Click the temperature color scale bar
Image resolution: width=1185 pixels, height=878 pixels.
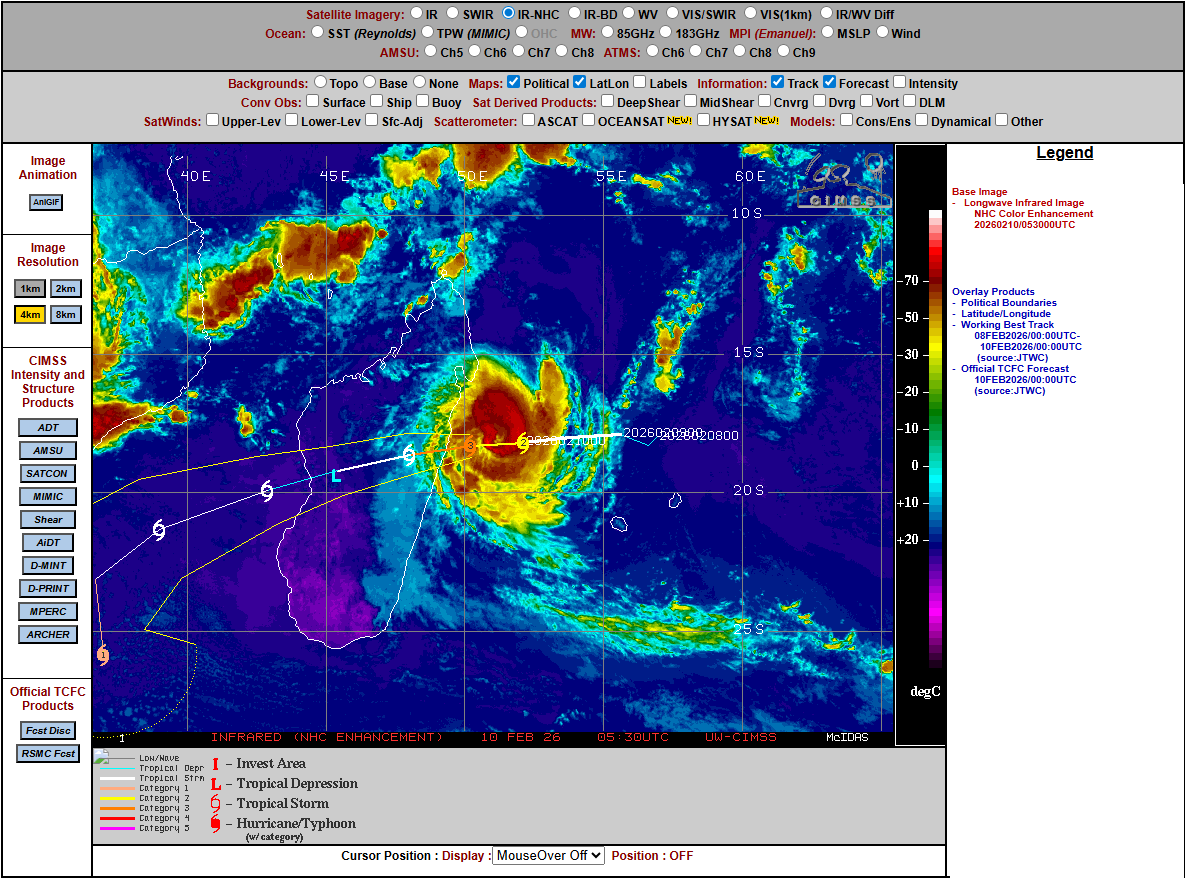(936, 439)
